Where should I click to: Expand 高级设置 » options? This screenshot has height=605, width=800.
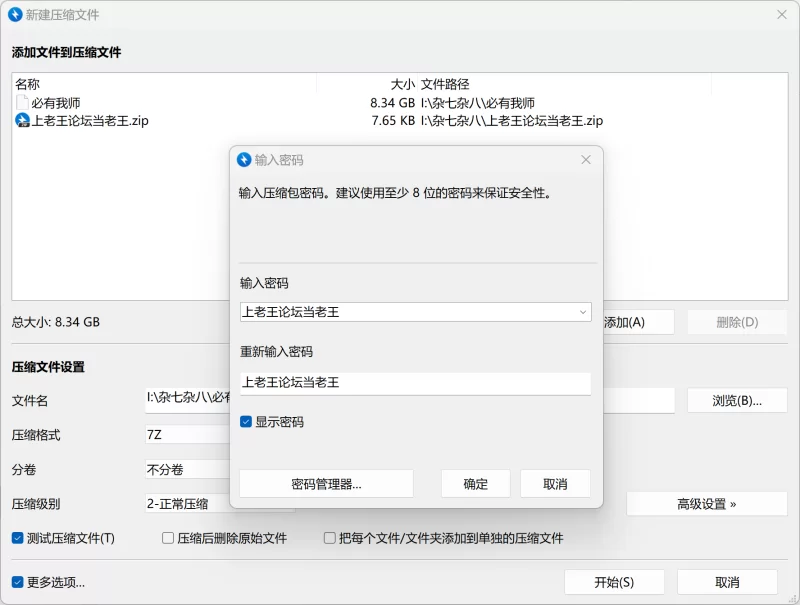(x=707, y=504)
